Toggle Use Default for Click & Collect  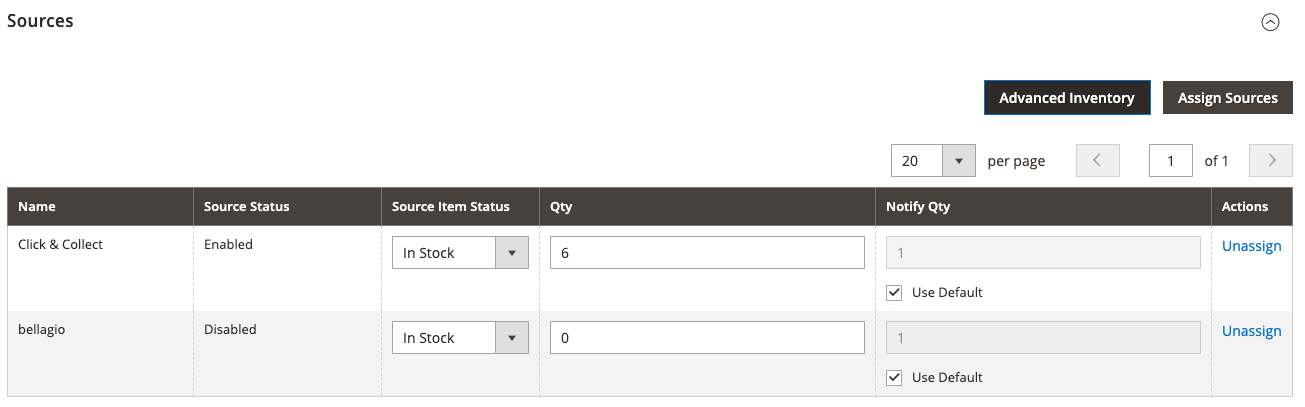click(x=895, y=293)
